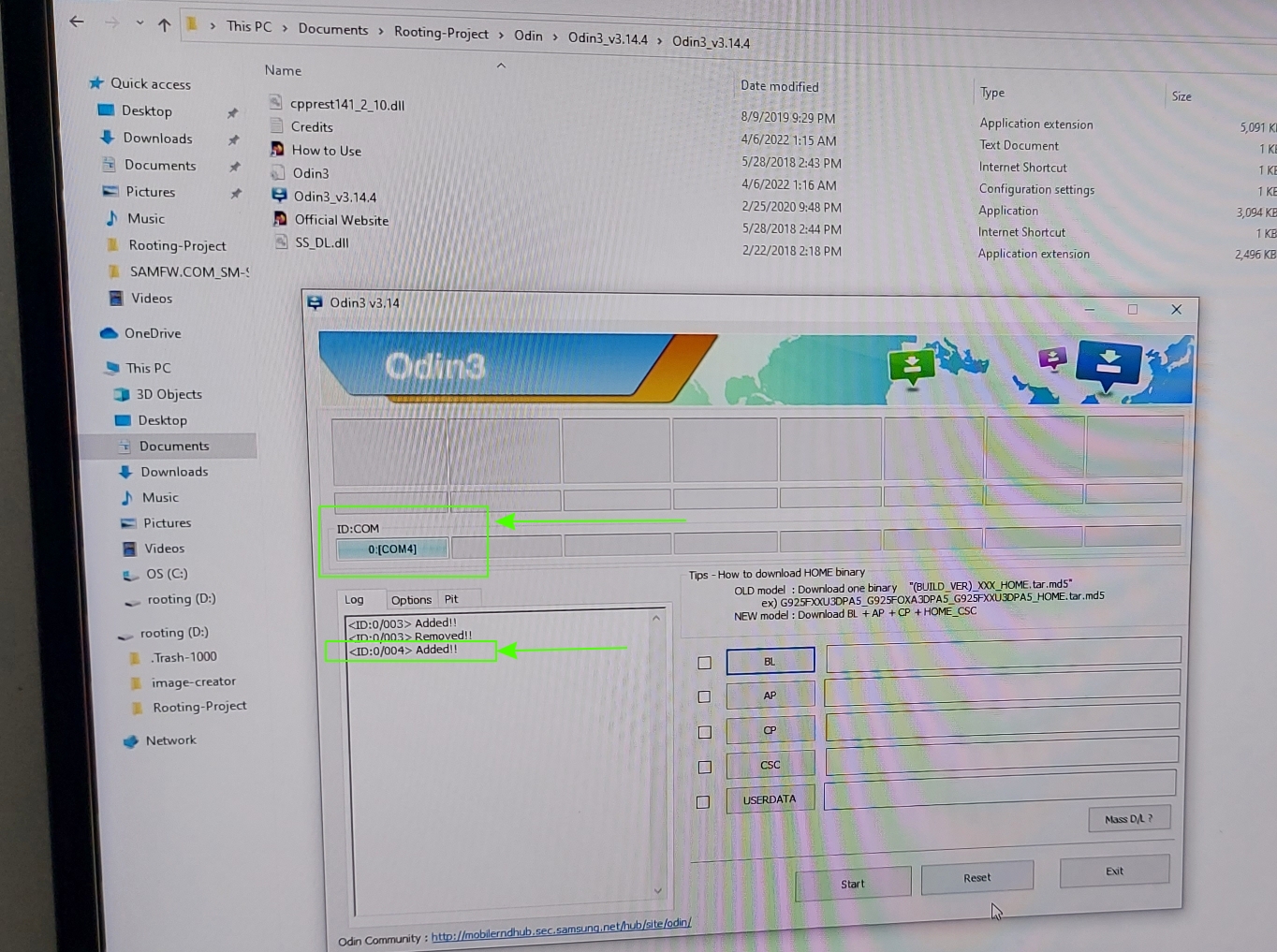
Task: Expand chevron after Documents breadcrumb
Action: tap(381, 31)
